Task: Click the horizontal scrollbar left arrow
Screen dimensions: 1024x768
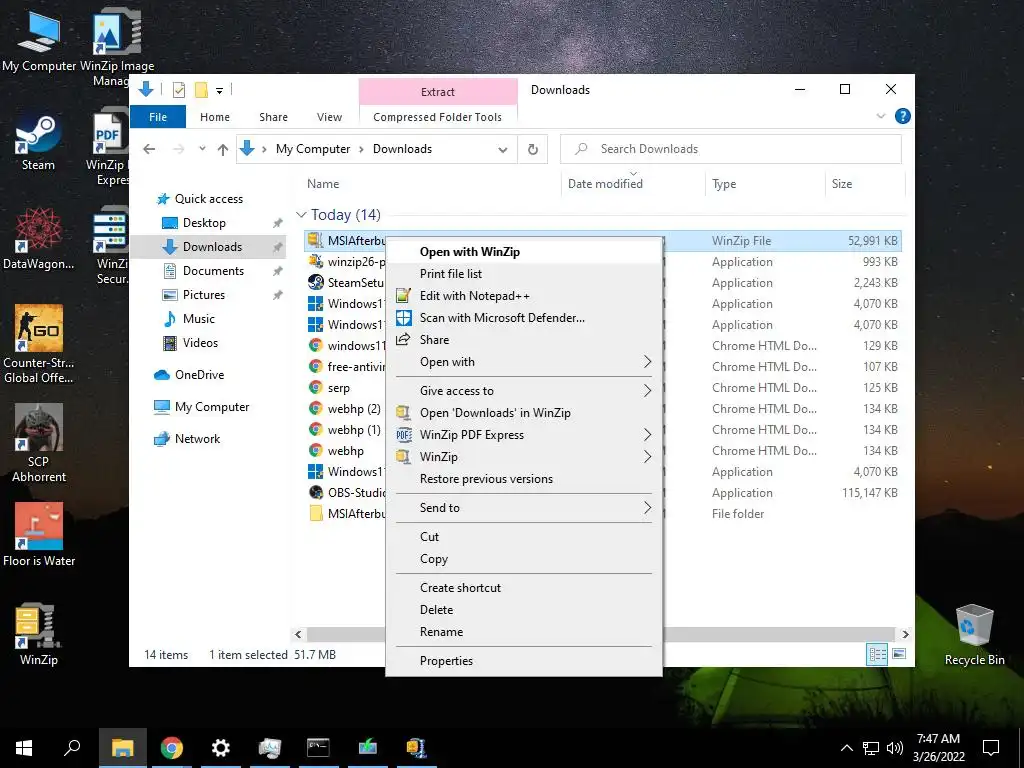Action: pyautogui.click(x=298, y=634)
